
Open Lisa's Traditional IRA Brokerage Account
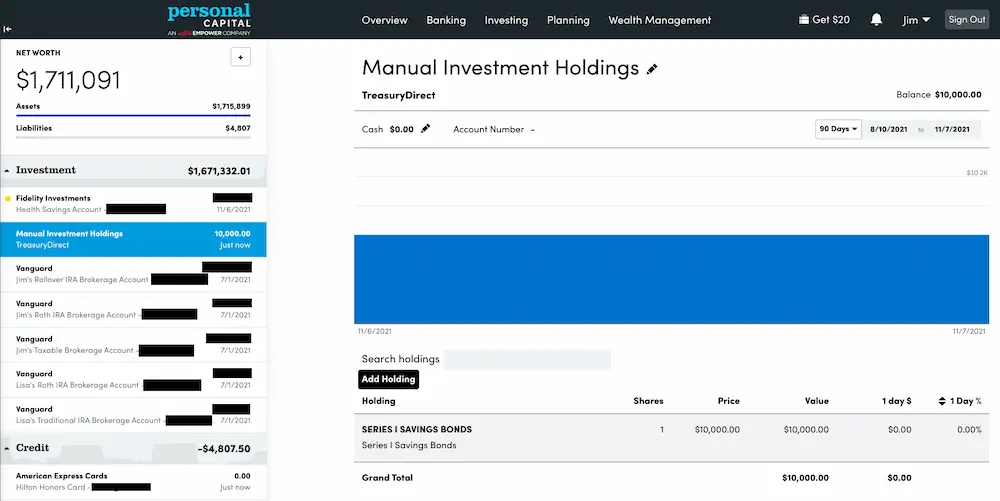(133, 414)
